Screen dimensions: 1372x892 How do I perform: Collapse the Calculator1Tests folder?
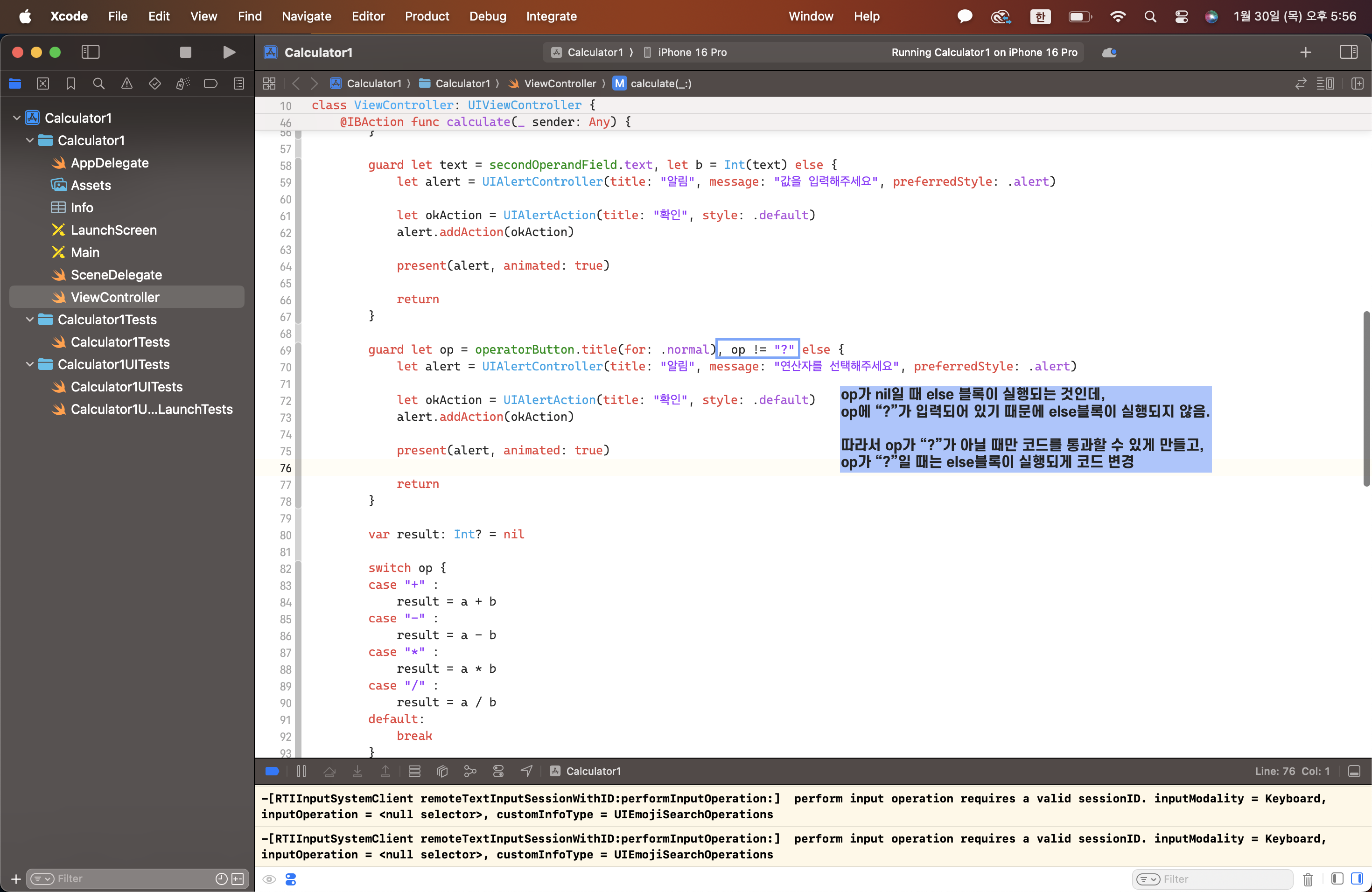pyautogui.click(x=30, y=320)
